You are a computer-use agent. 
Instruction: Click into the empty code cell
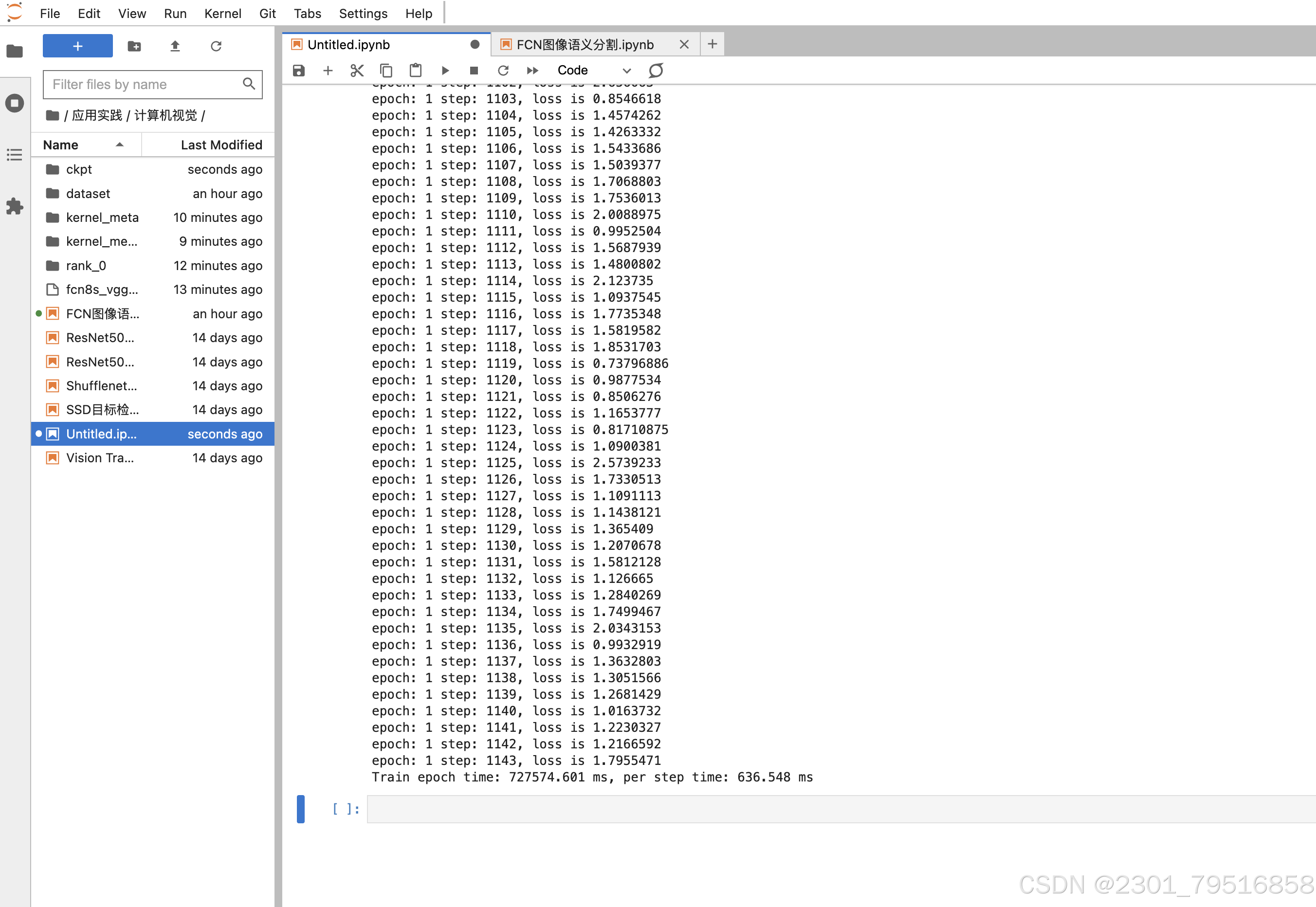click(x=841, y=809)
